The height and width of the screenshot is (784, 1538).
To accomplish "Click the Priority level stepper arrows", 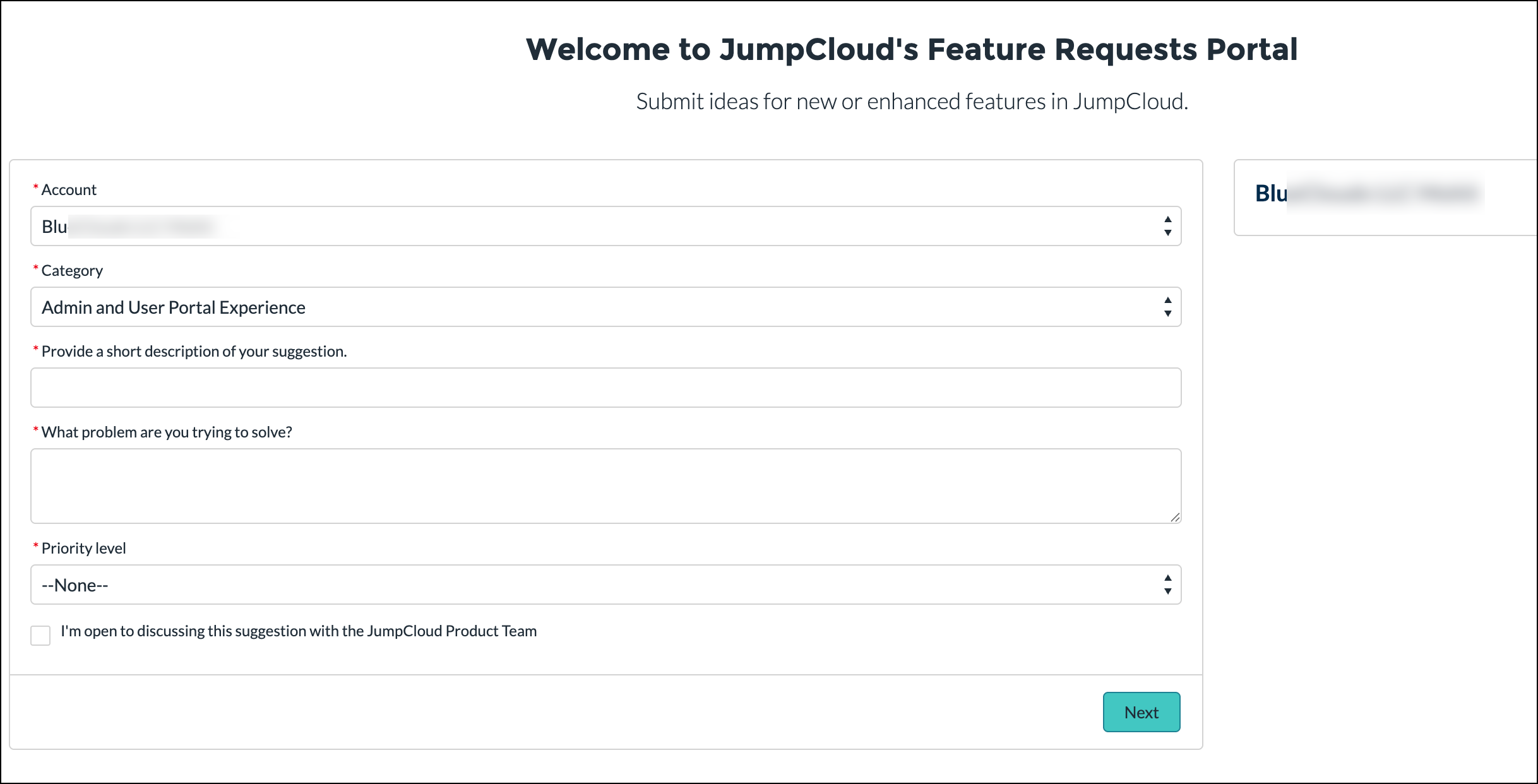I will [1167, 585].
